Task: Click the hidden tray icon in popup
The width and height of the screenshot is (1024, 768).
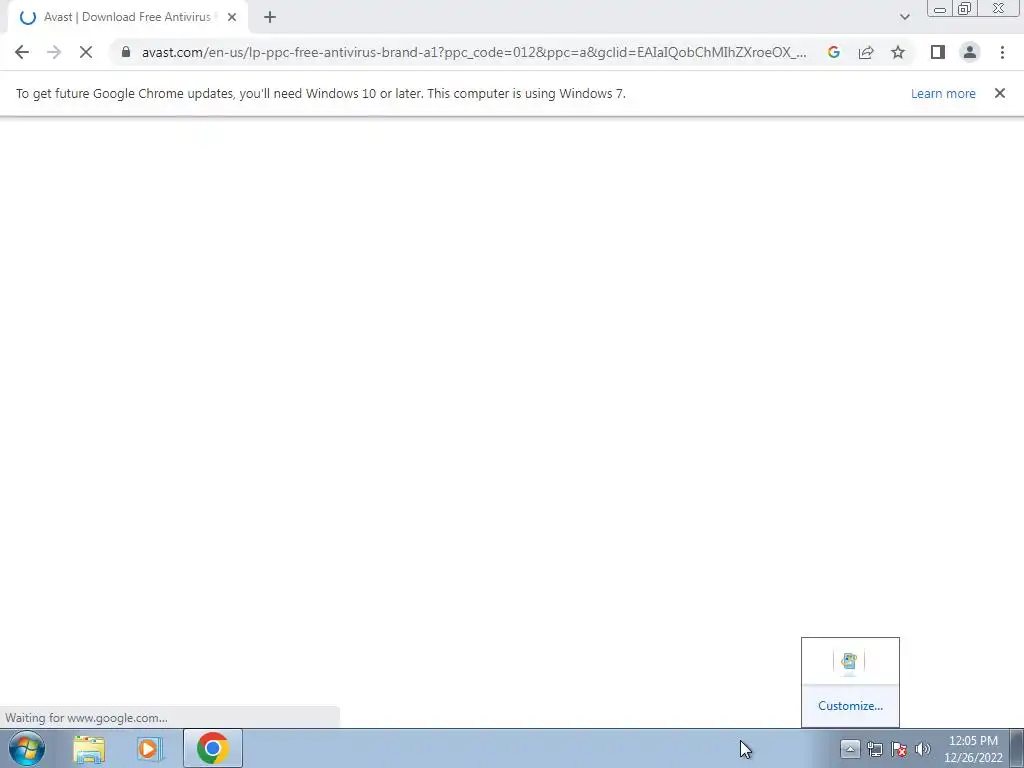Action: (x=849, y=662)
